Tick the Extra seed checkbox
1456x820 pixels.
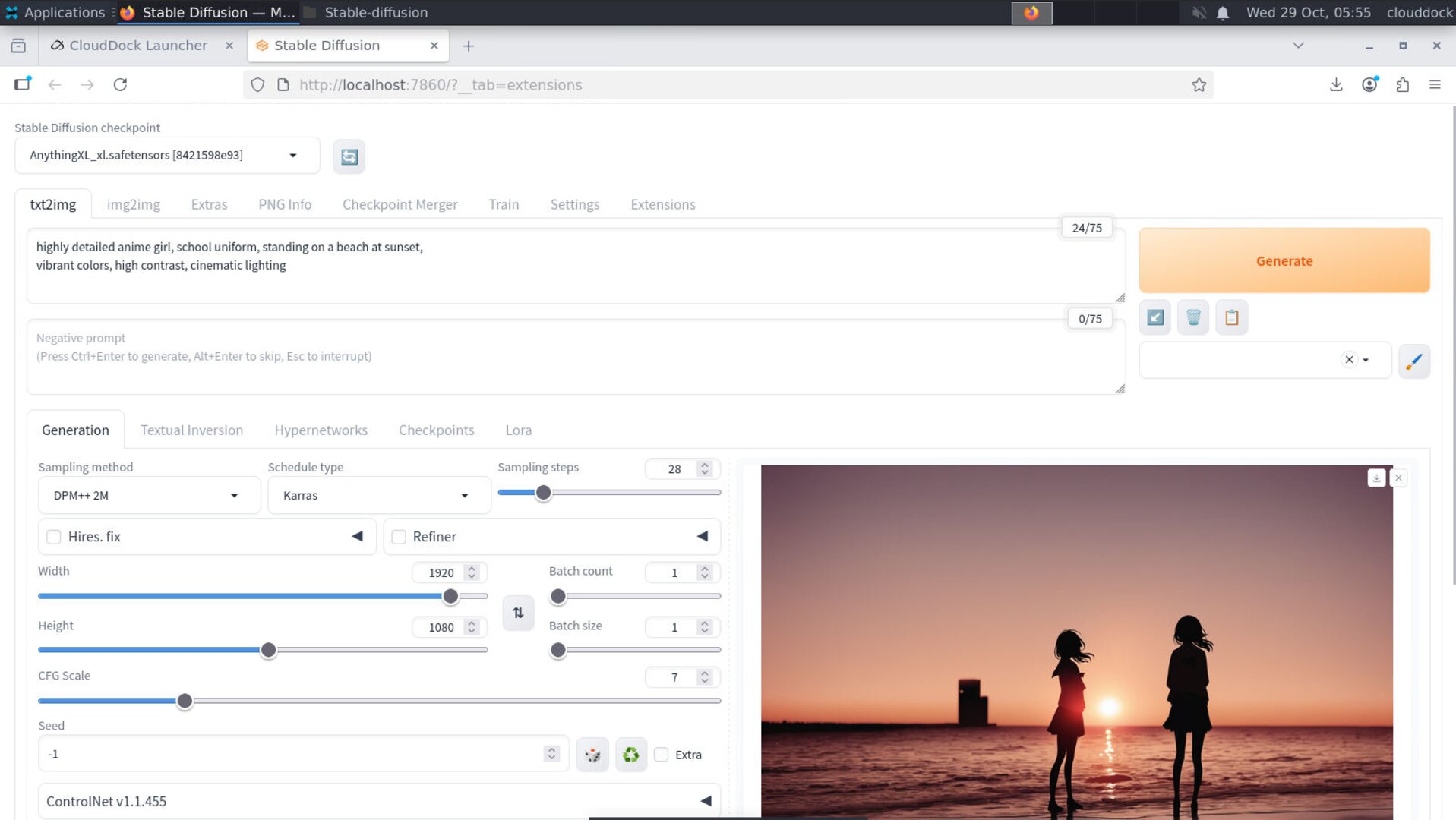tap(662, 755)
